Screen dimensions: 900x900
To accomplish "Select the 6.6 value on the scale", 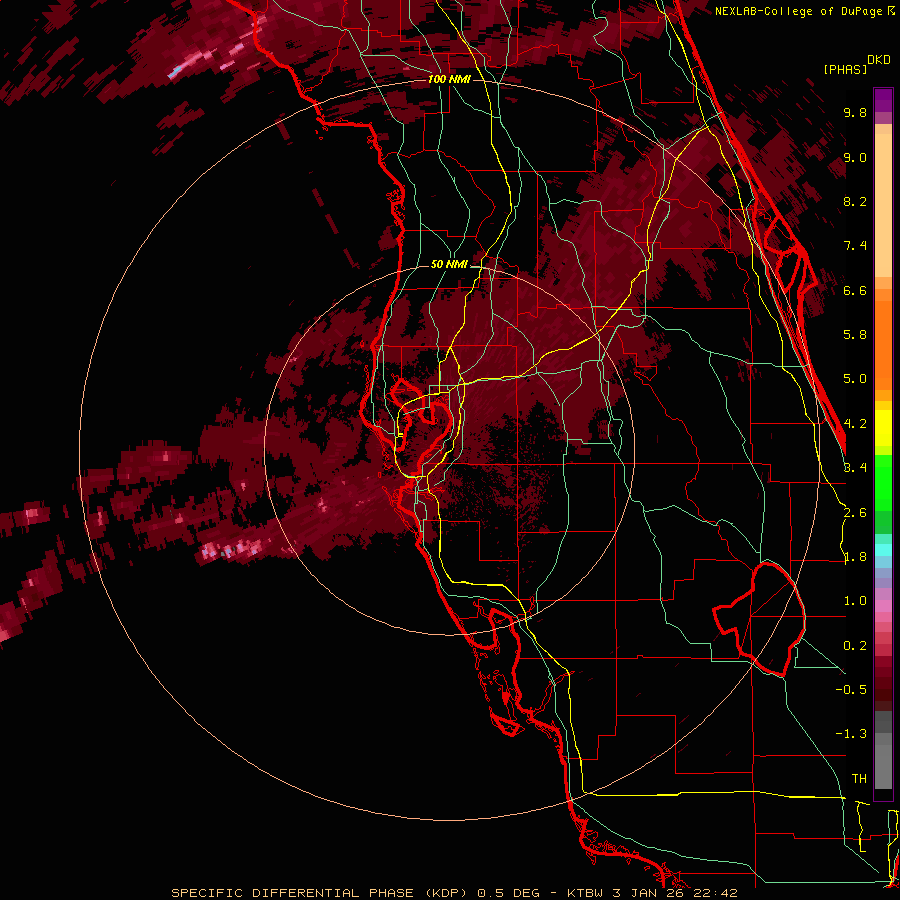I will tap(855, 290).
